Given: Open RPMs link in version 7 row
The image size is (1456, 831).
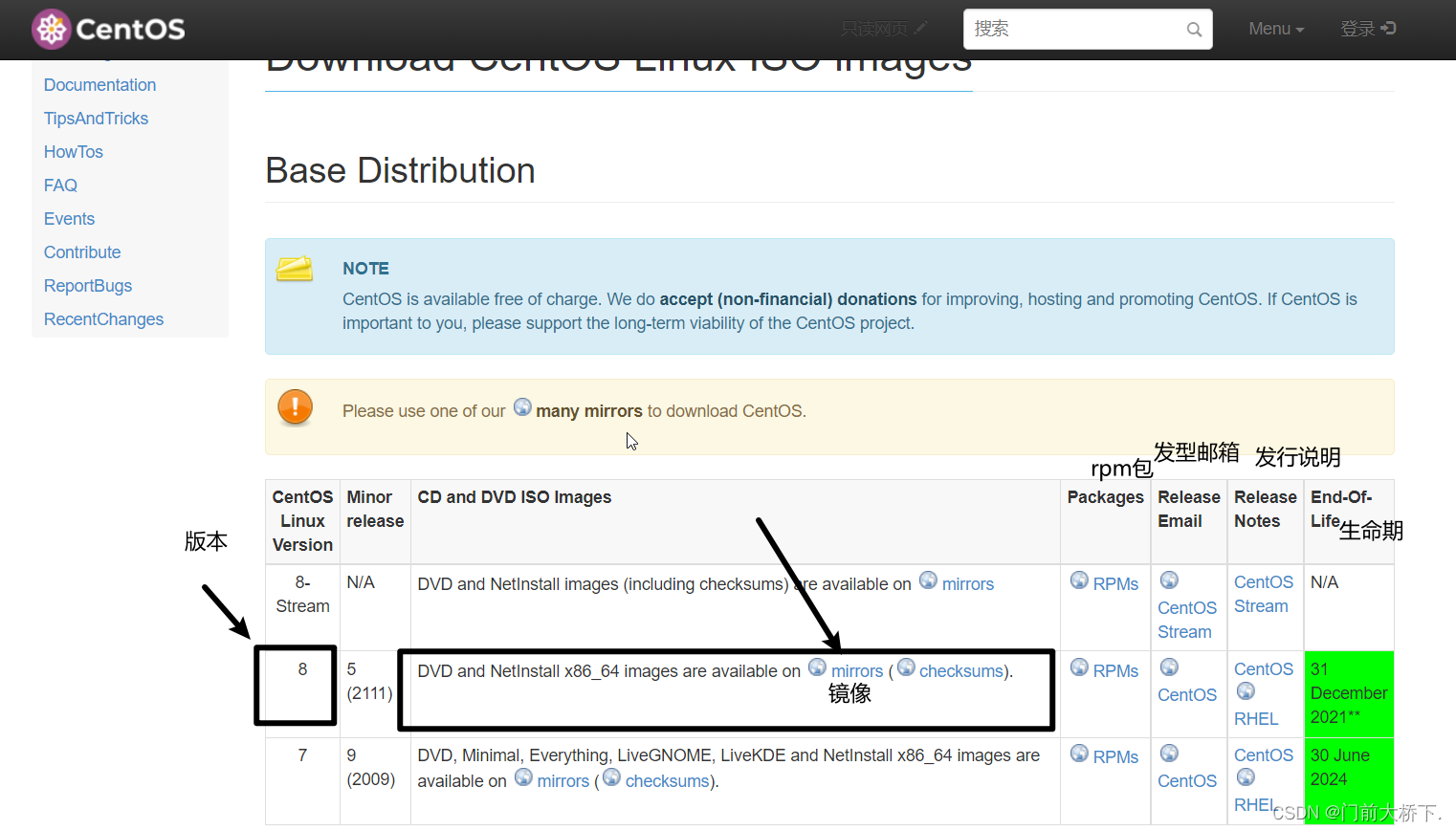Looking at the screenshot, I should click(x=1115, y=757).
